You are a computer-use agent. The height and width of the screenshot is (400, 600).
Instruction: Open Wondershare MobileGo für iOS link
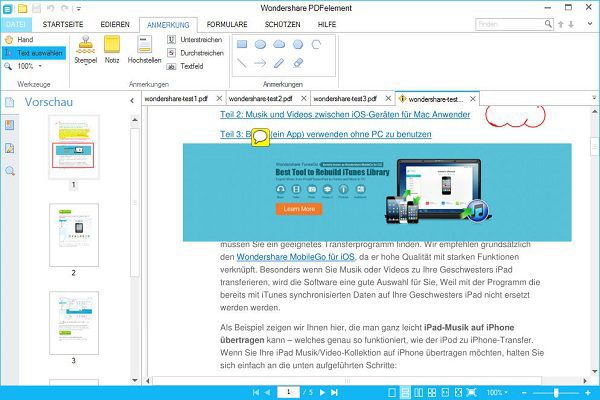[295, 257]
